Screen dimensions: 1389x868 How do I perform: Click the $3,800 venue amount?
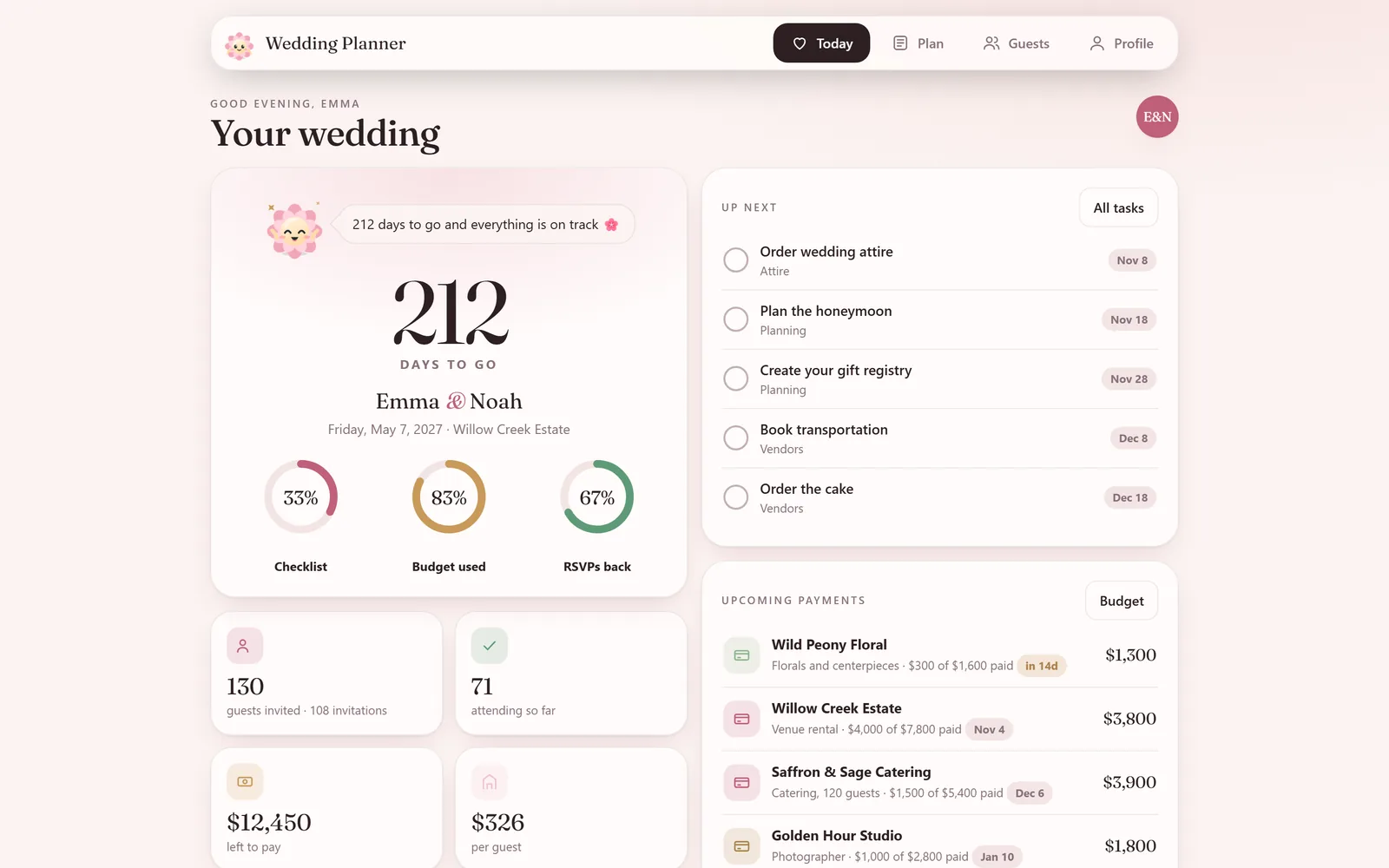[x=1129, y=719]
